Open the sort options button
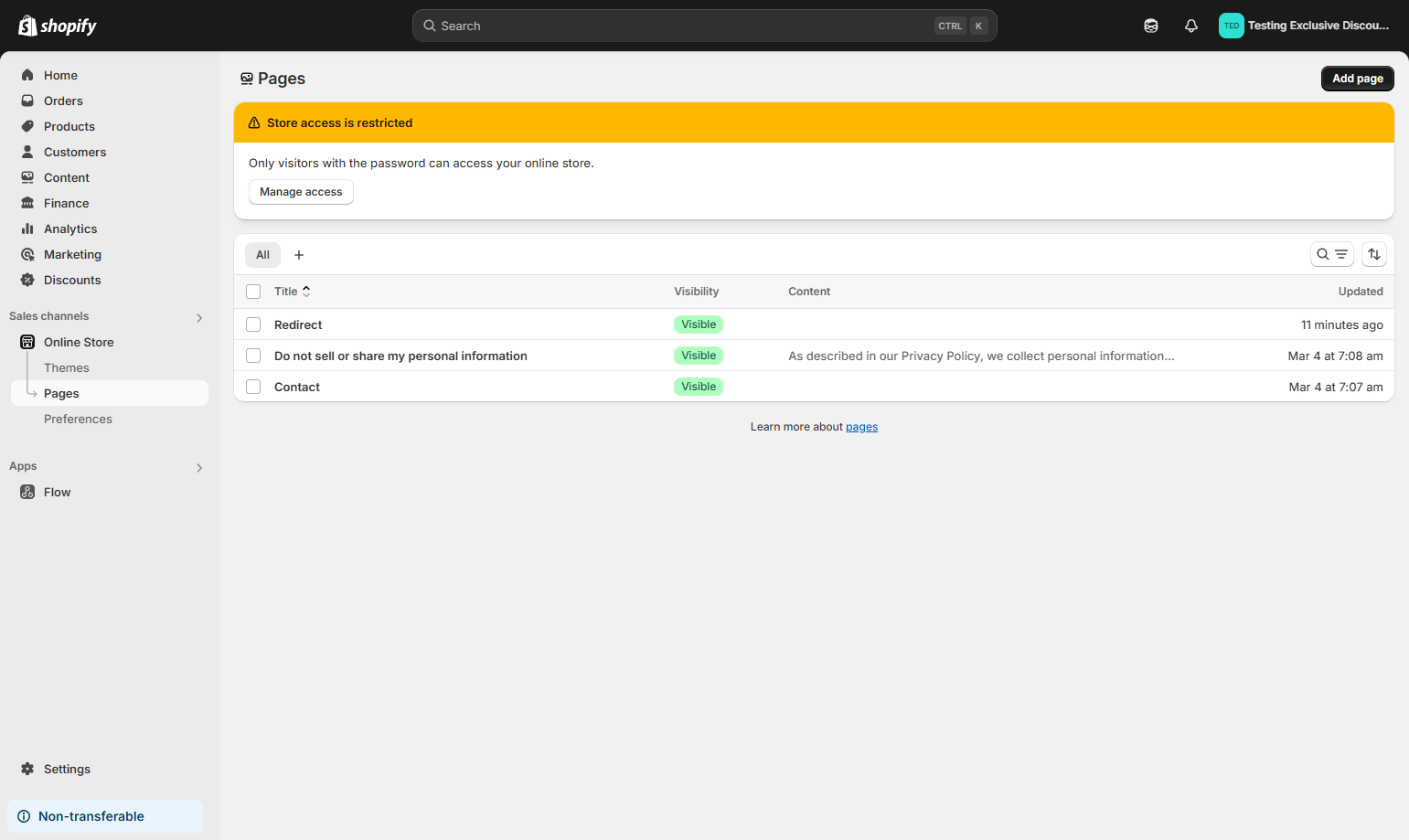 [x=1374, y=254]
